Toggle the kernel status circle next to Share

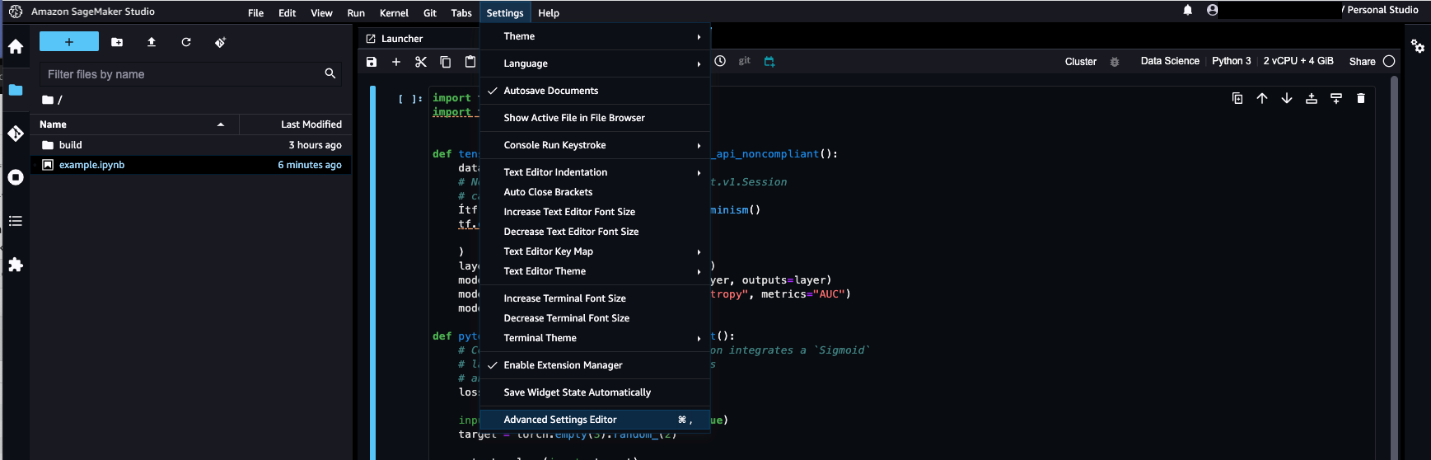(1389, 61)
